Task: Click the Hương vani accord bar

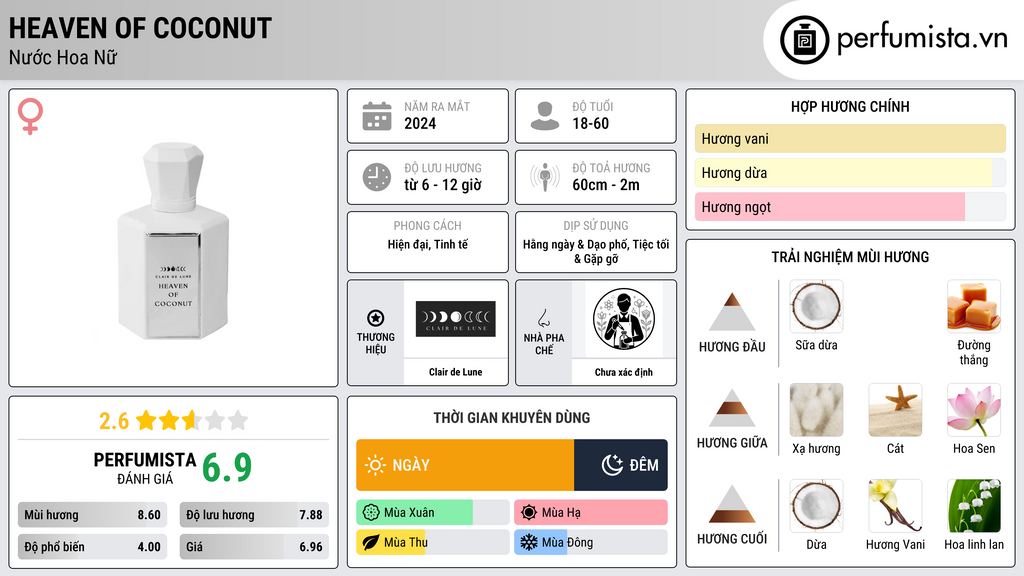Action: (850, 138)
